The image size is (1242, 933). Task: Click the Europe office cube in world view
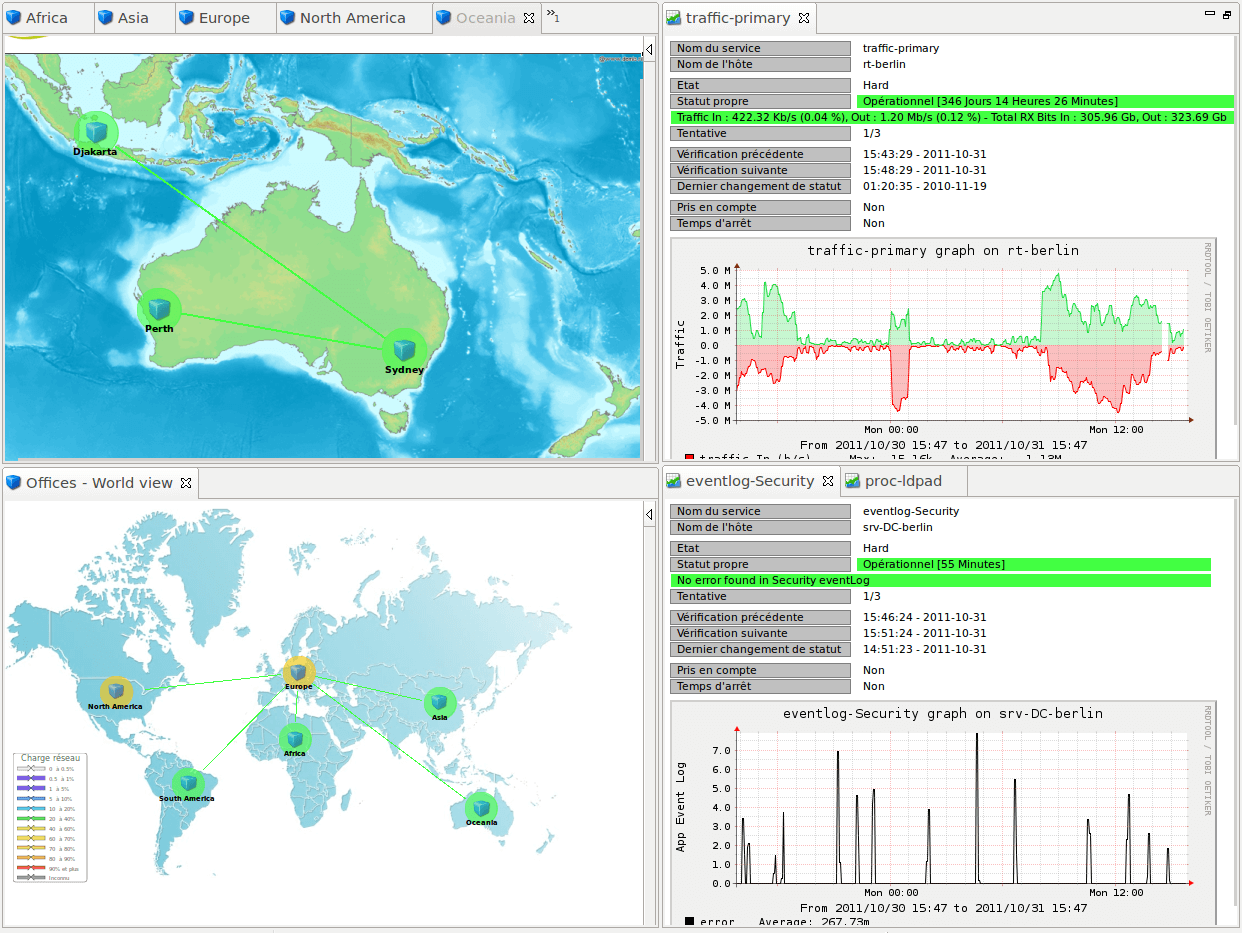298,673
